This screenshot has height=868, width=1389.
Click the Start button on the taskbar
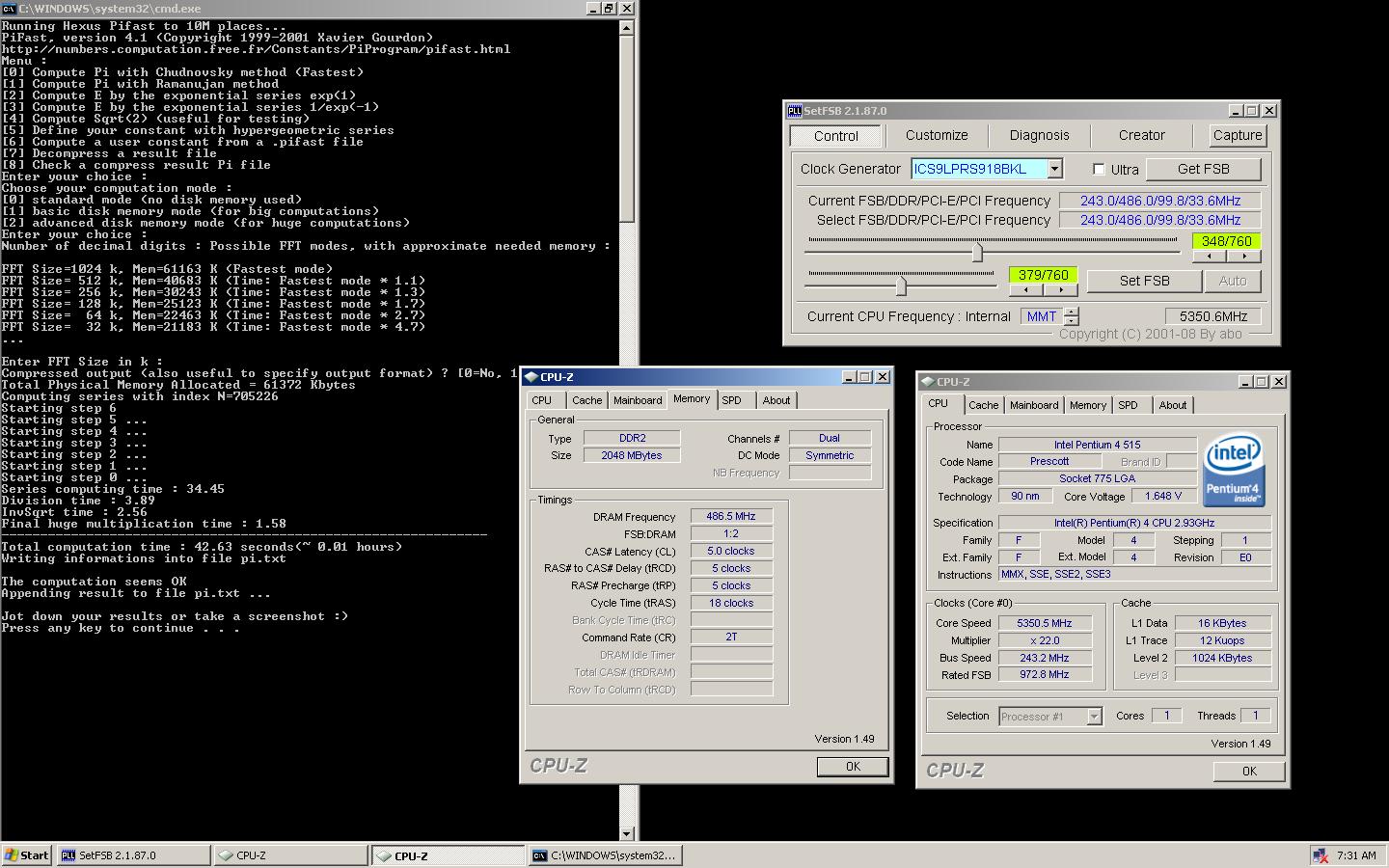(x=27, y=855)
